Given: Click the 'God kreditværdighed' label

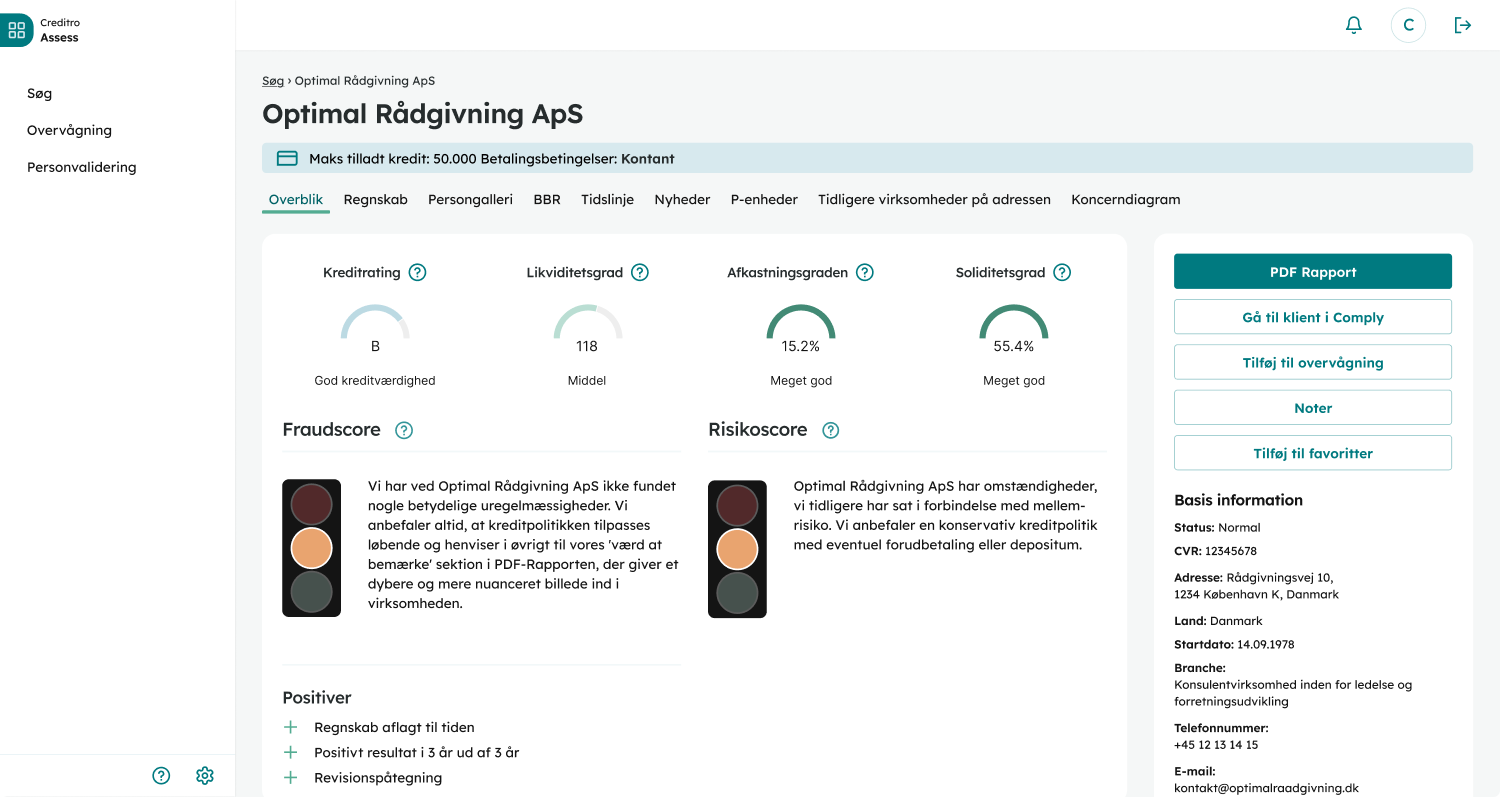Looking at the screenshot, I should [375, 380].
